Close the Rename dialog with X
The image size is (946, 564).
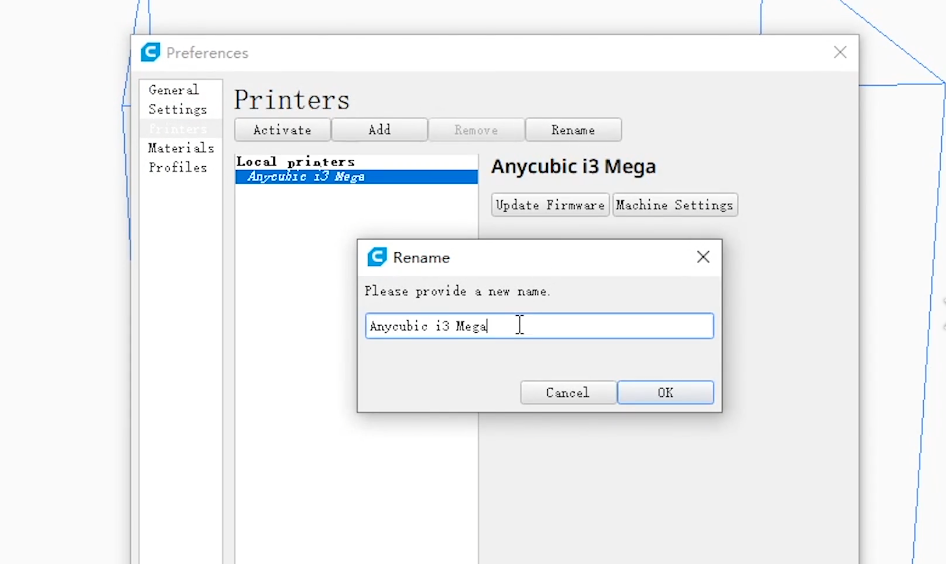click(703, 257)
